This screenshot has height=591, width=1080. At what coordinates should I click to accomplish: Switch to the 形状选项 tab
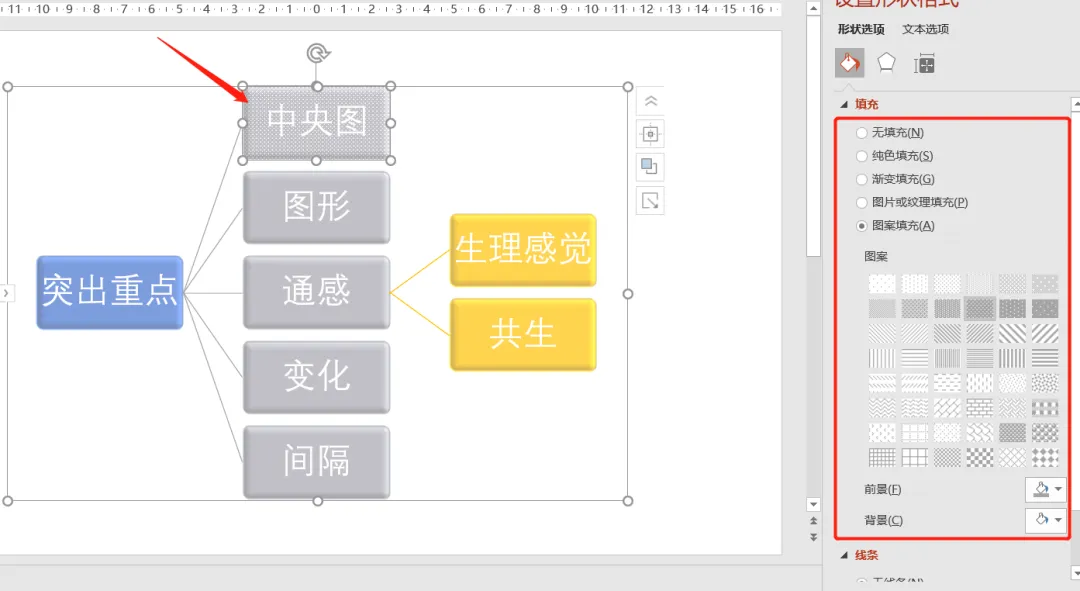861,29
